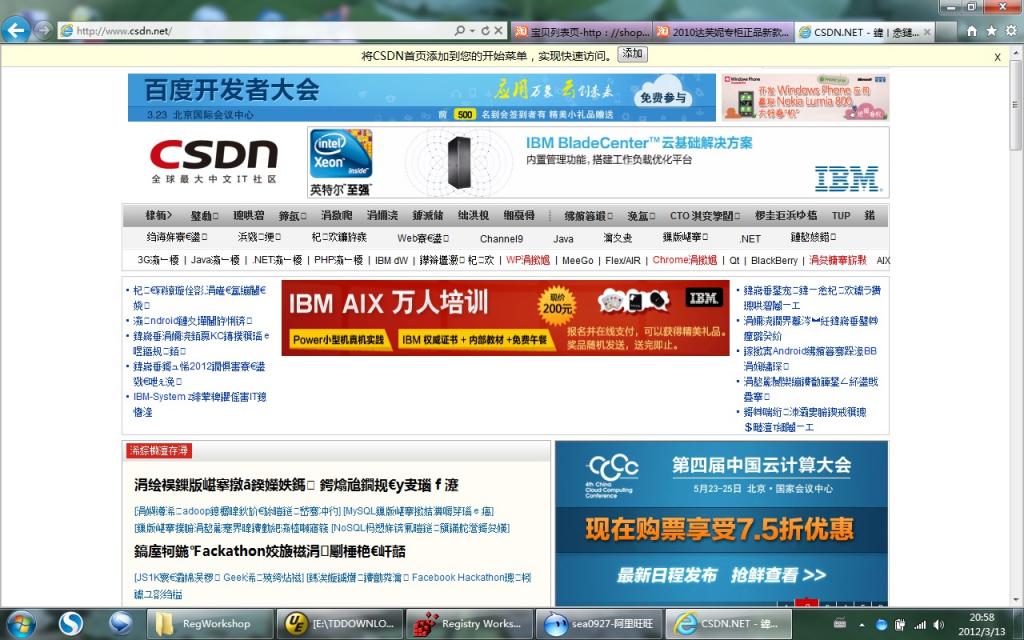
Task: Open the MySQL bracketed article link
Action: click(419, 511)
